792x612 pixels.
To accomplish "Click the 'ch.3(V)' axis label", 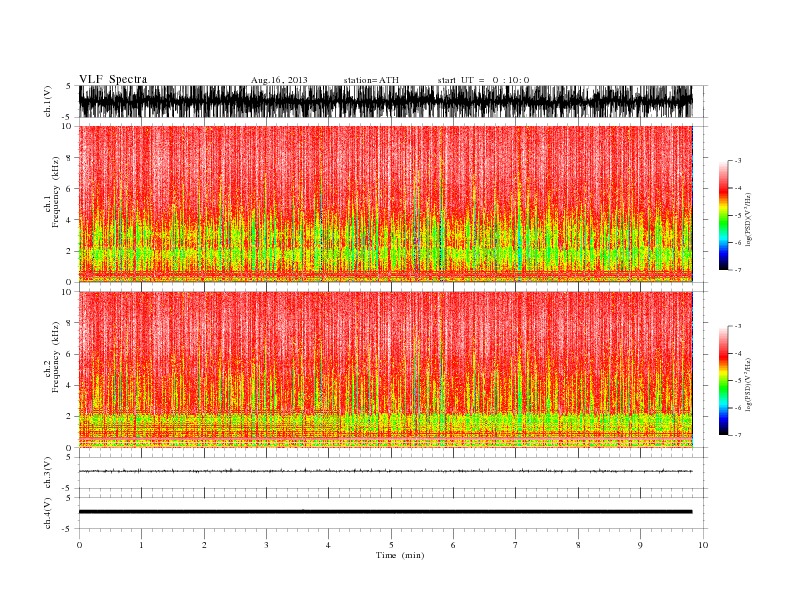I will coord(48,473).
